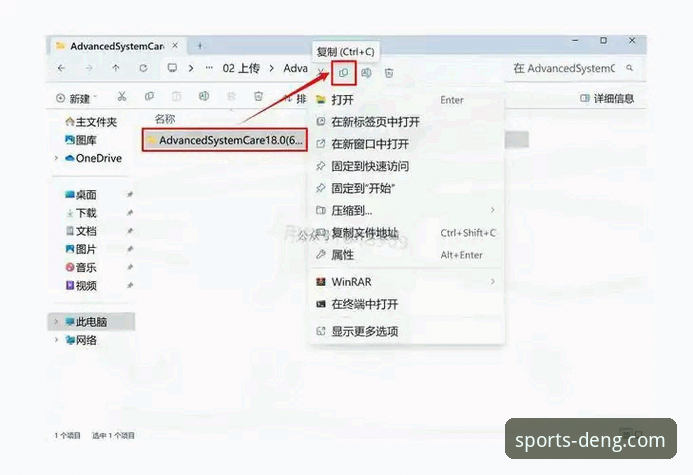The image size is (693, 475).
Task: Click the 选中 1 个项目 status bar text
Action: coord(113,435)
